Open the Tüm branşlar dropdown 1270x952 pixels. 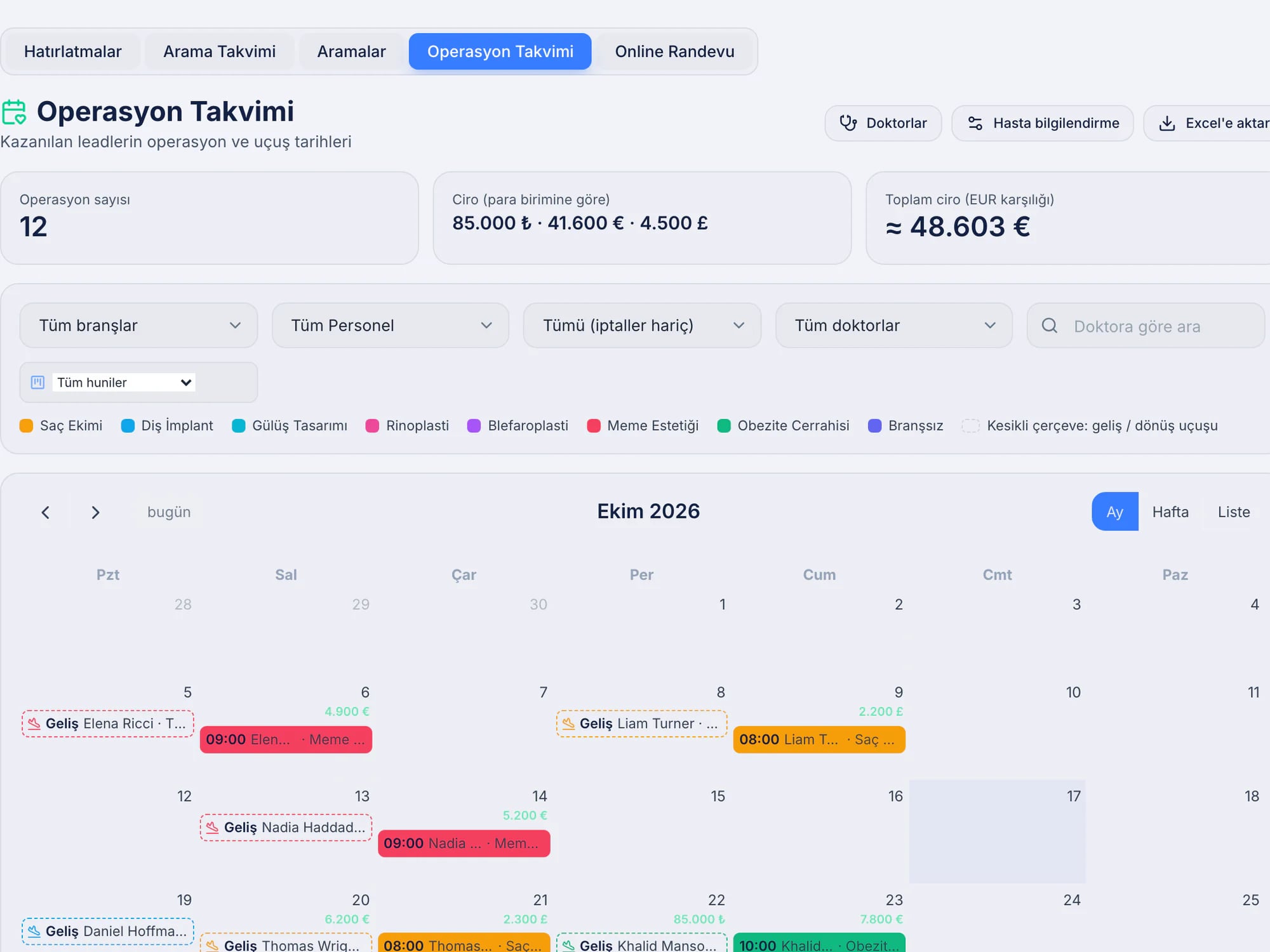pos(138,326)
